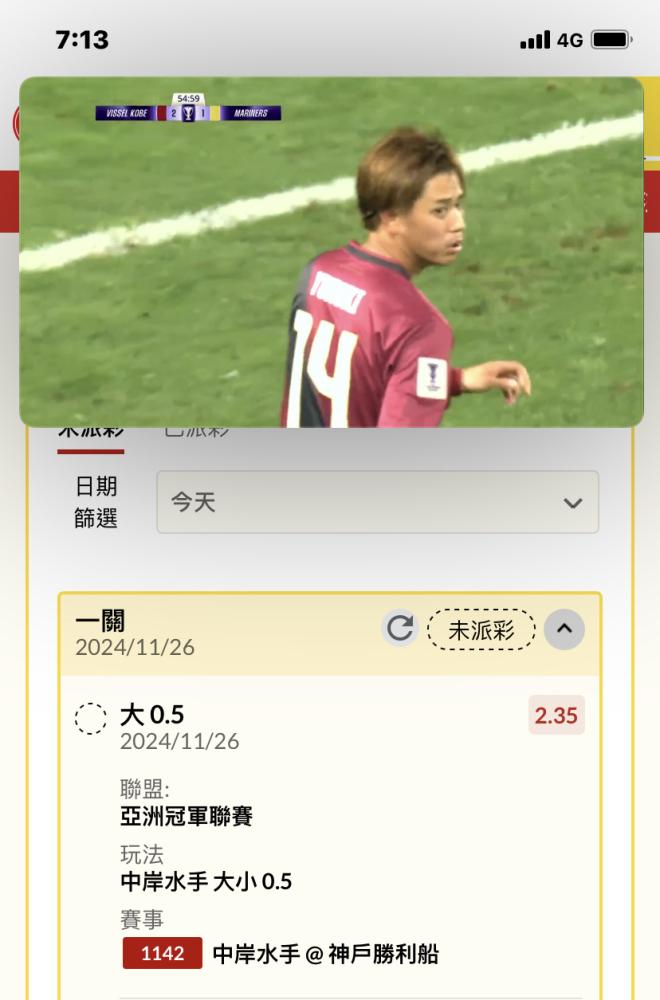The width and height of the screenshot is (660, 1000).
Task: Select the dashed circle beside 大 0.5
Action: pyautogui.click(x=91, y=719)
